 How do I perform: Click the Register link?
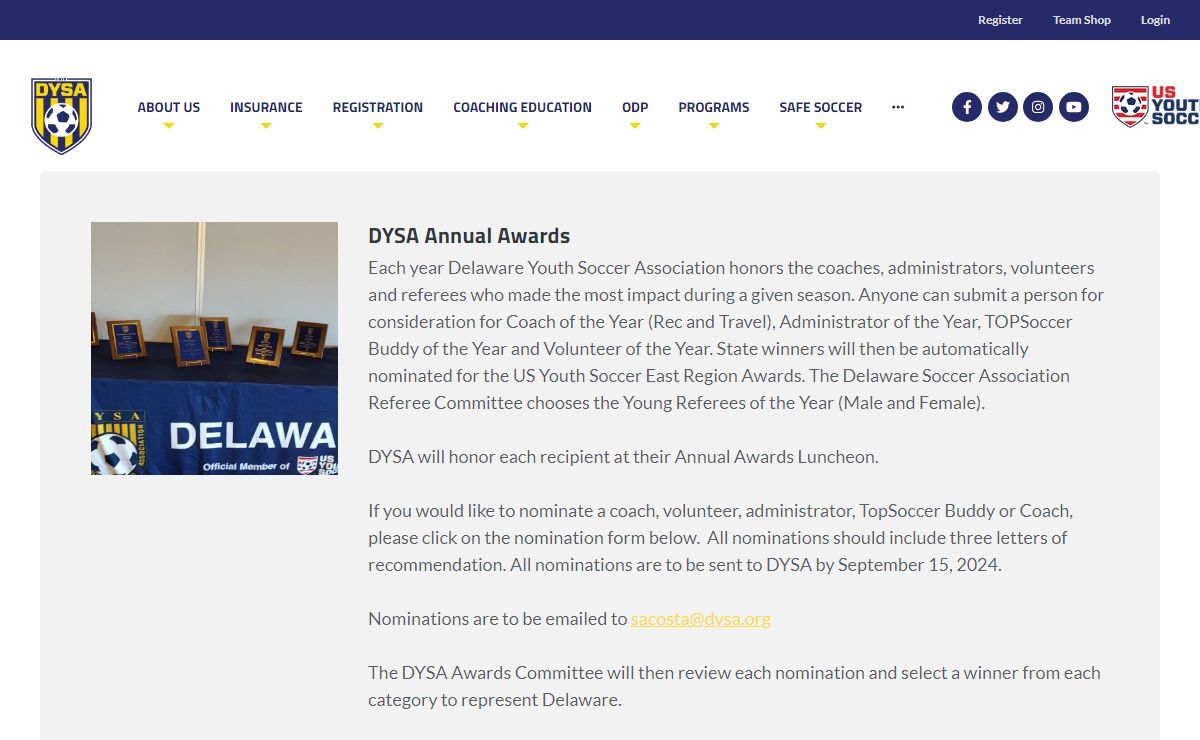[1000, 20]
